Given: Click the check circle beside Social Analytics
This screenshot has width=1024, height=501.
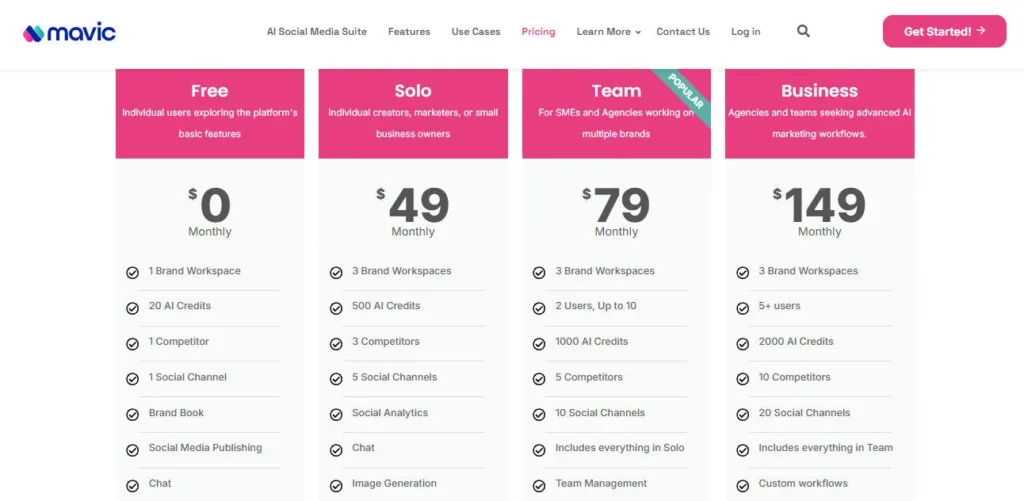Looking at the screenshot, I should click(x=336, y=414).
